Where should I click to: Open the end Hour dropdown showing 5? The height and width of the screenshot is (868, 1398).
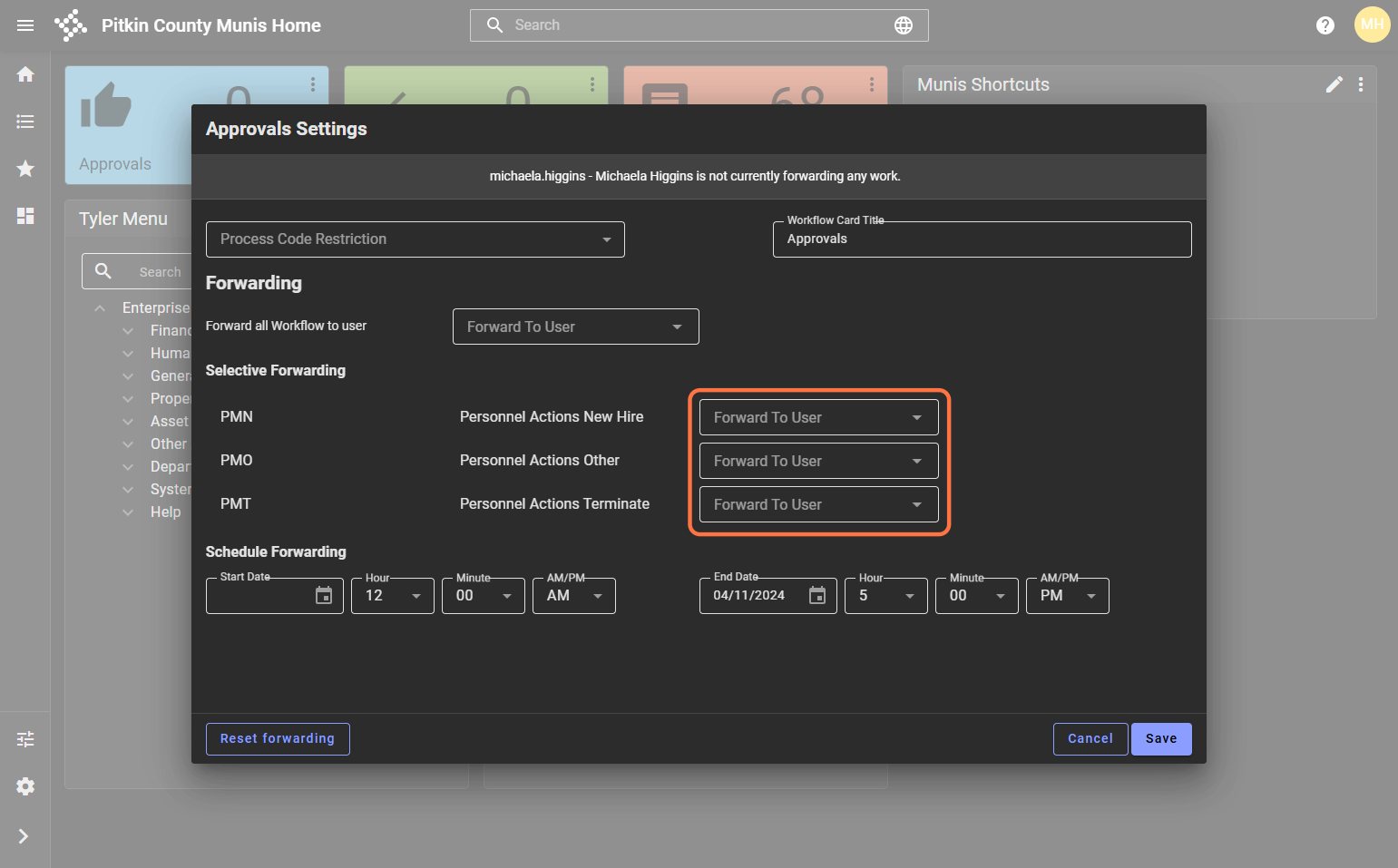pos(886,596)
